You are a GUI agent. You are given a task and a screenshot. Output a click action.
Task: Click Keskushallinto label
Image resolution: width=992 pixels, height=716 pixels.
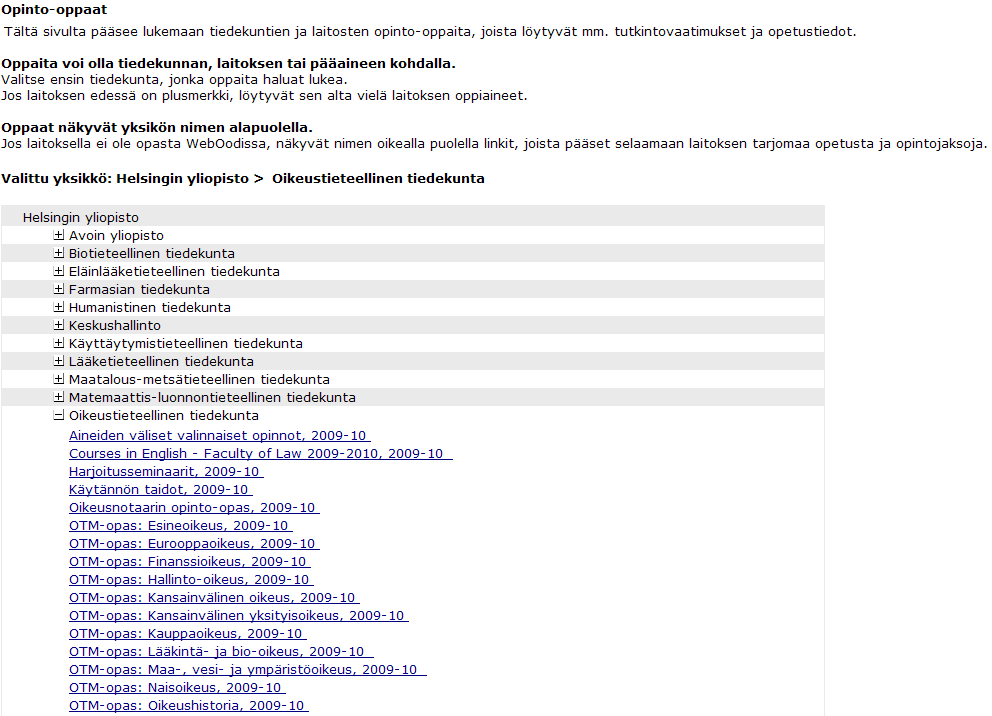(115, 325)
